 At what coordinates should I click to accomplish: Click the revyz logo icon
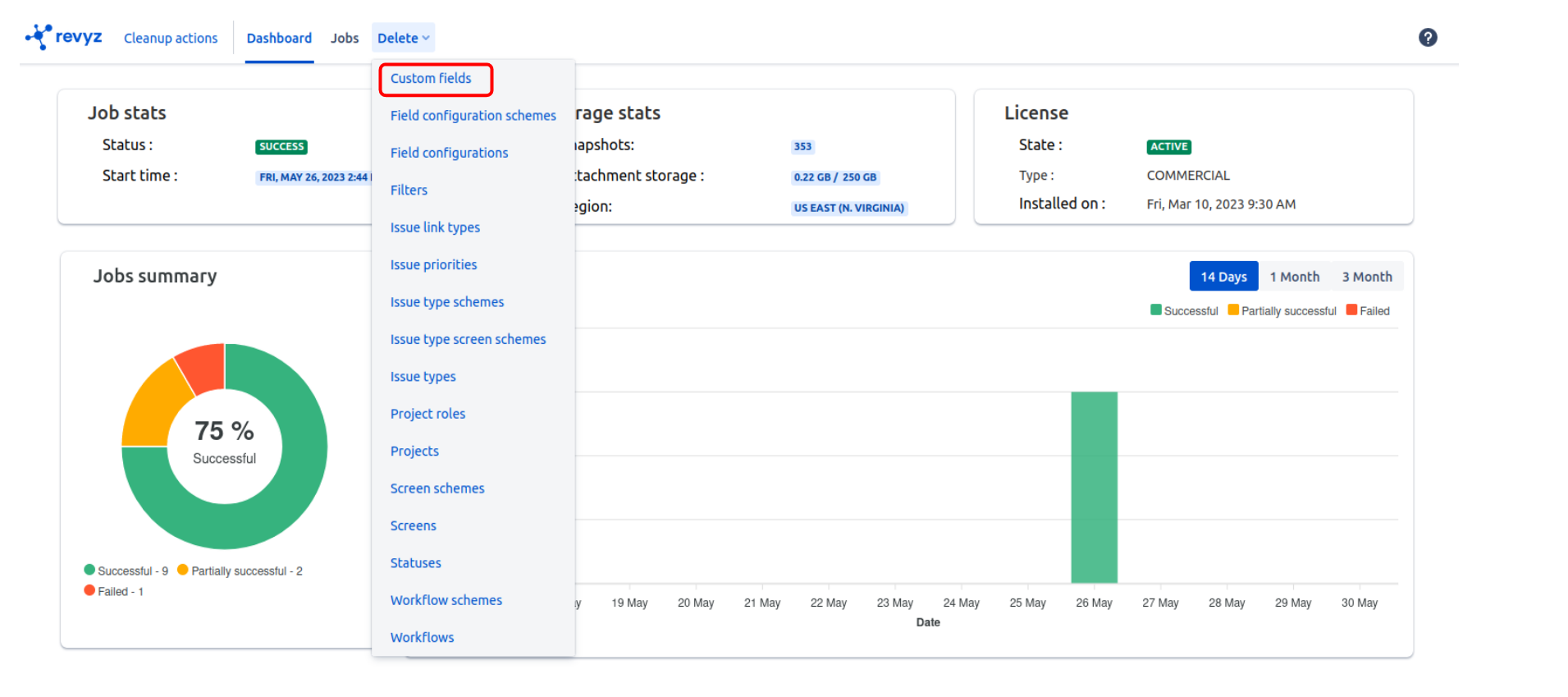(39, 37)
